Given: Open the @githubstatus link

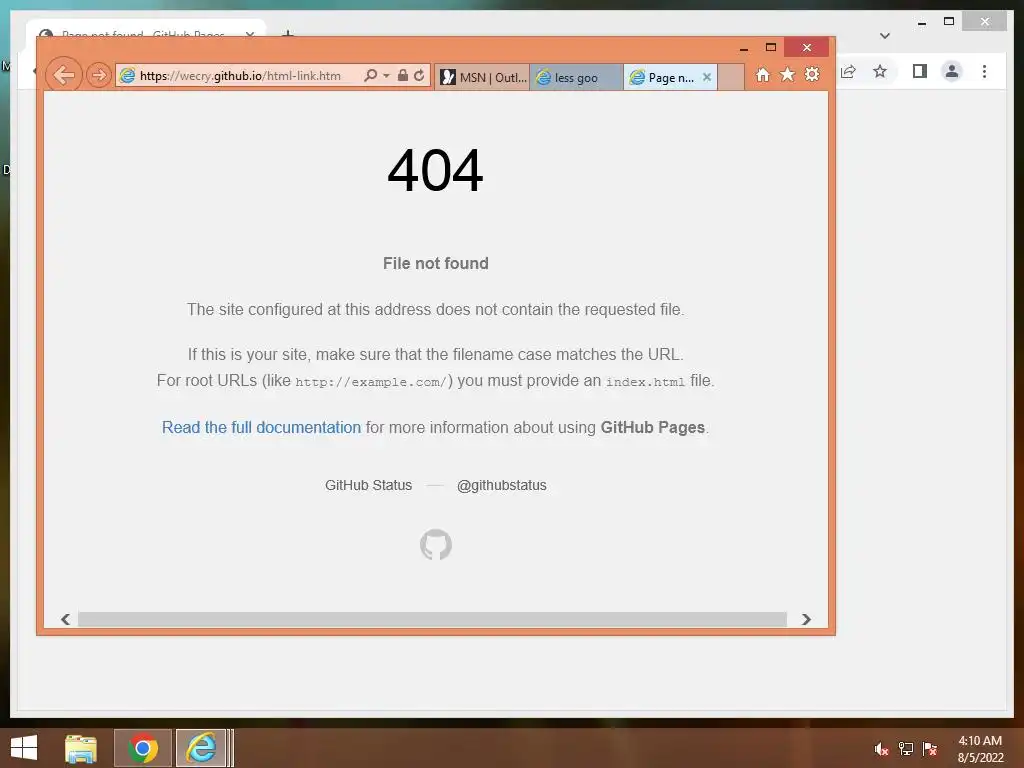Looking at the screenshot, I should pos(502,485).
